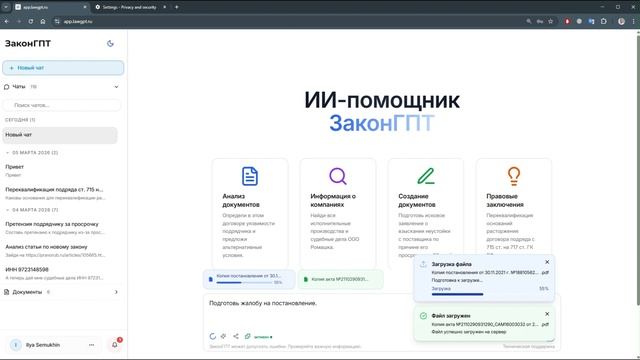Click the Загрузка progress bar in notification
The width and height of the screenshot is (640, 360).
(490, 294)
